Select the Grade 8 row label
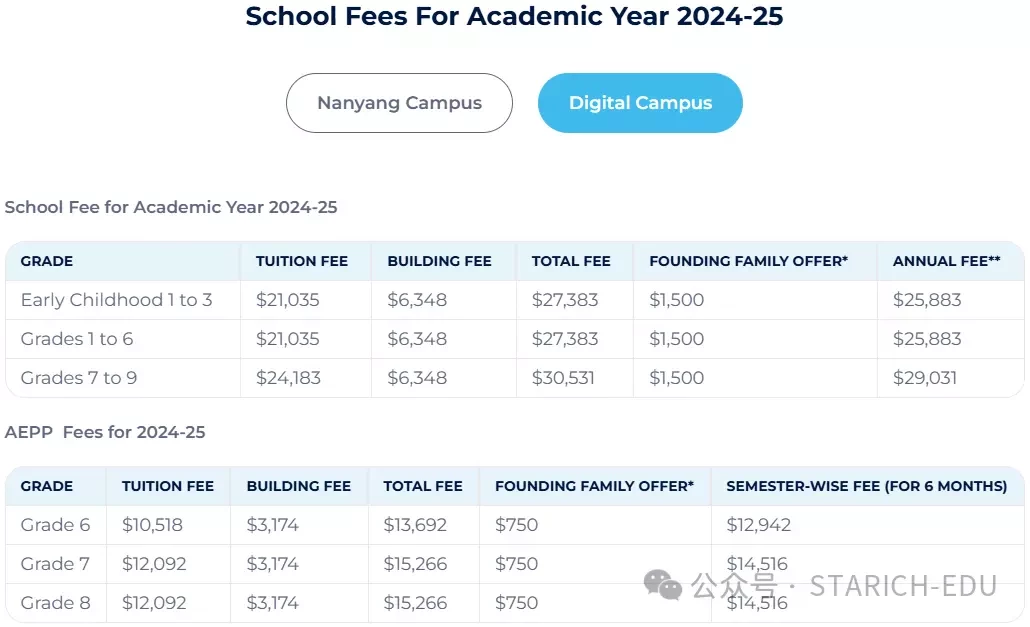Image resolution: width=1030 pixels, height=627 pixels. click(x=55, y=603)
